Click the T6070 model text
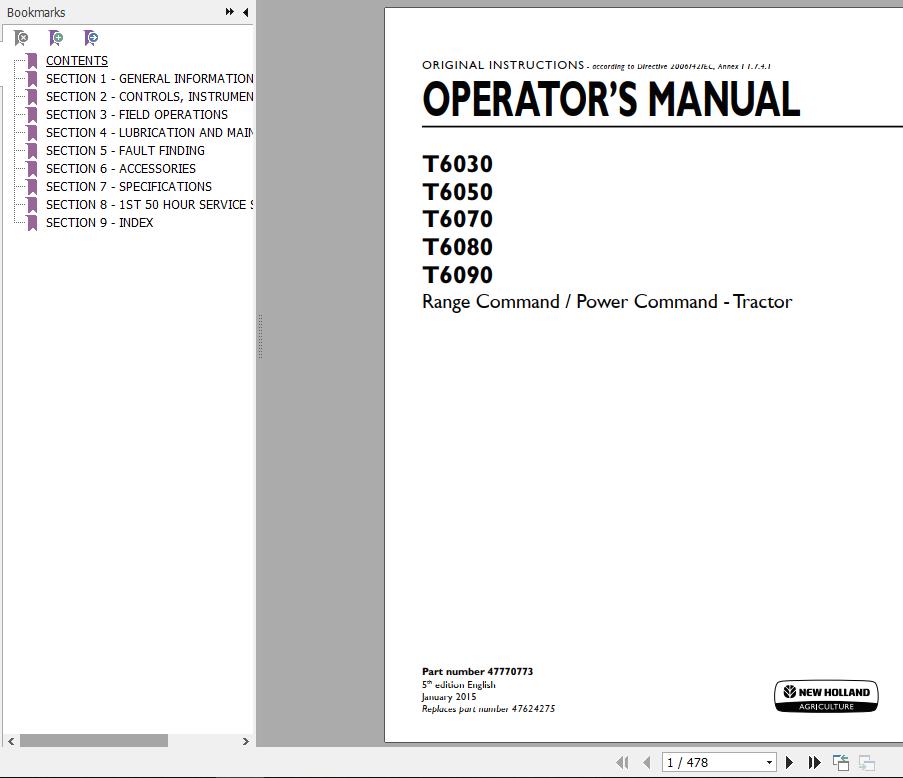 [x=458, y=219]
